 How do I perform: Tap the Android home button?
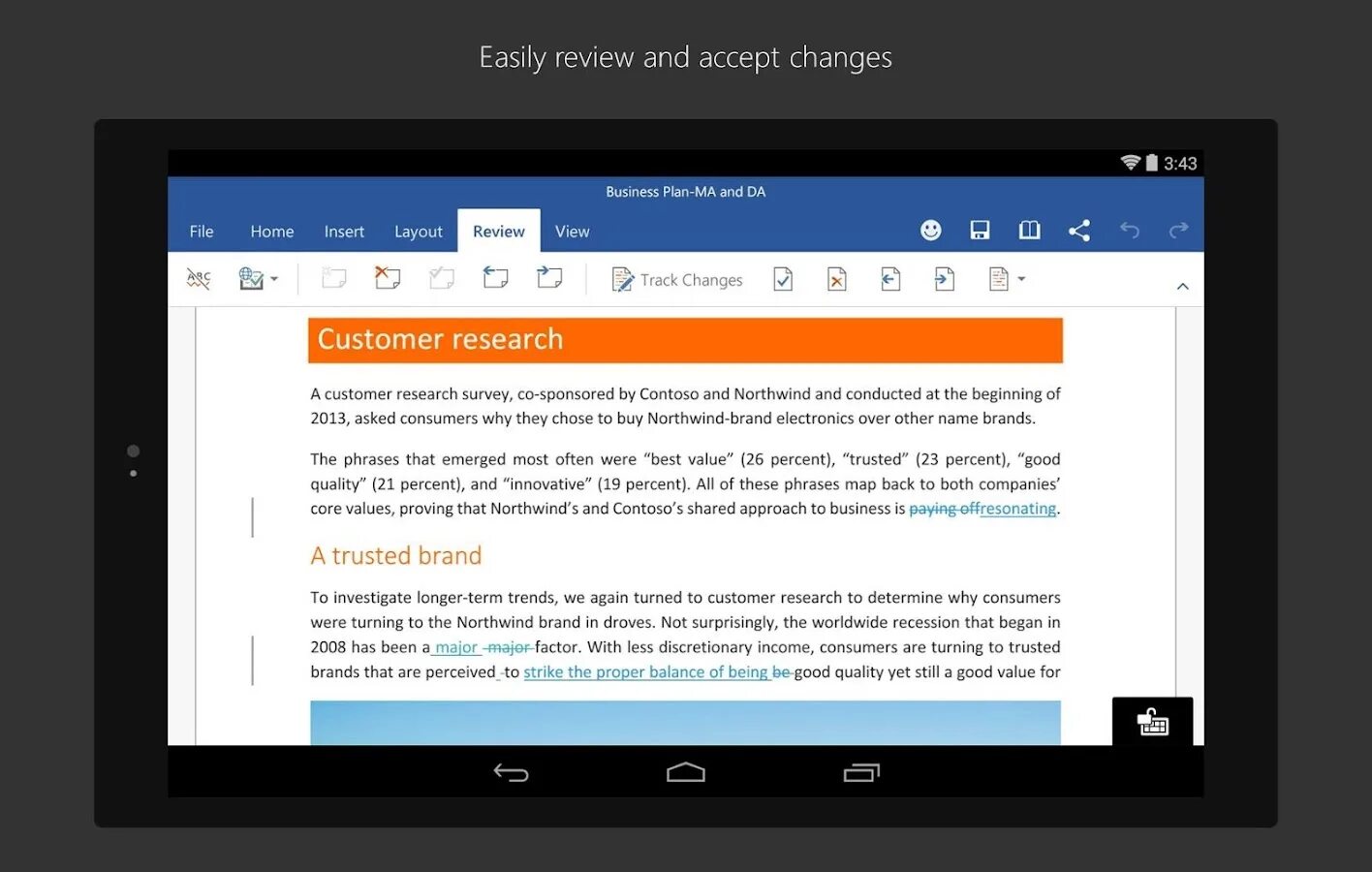pos(686,772)
